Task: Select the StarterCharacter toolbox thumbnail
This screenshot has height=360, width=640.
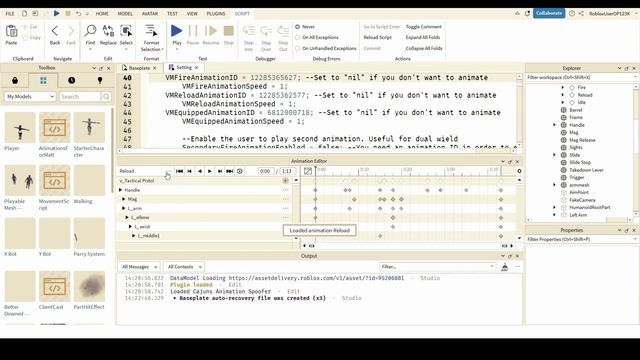Action: coord(89,128)
